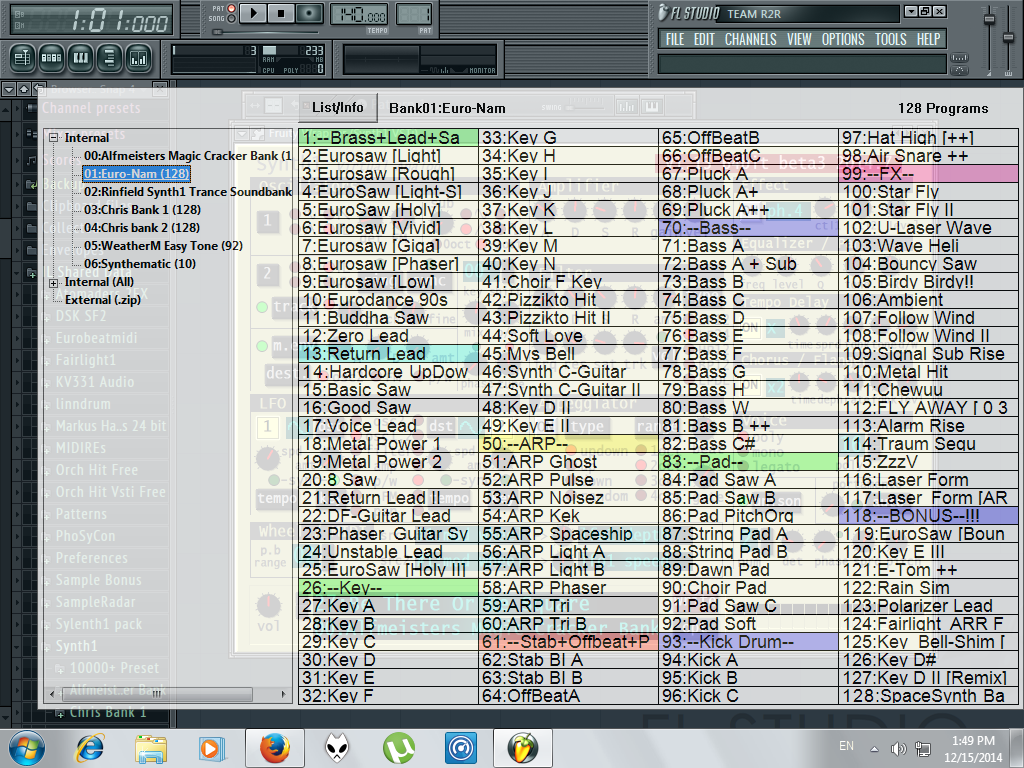Click the countdown metronome icon below keyboard icon

point(959,69)
